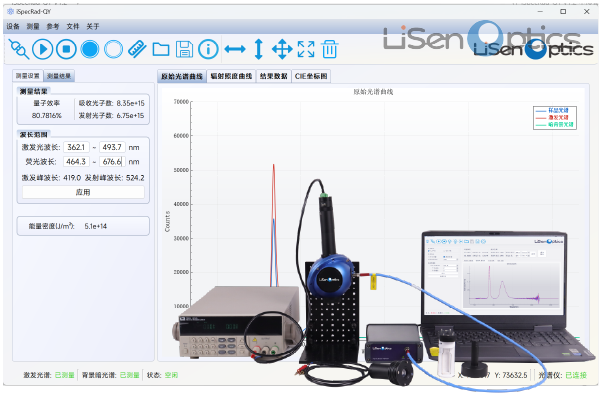
Task: Stop measurement with the stop icon
Action: coord(66,49)
